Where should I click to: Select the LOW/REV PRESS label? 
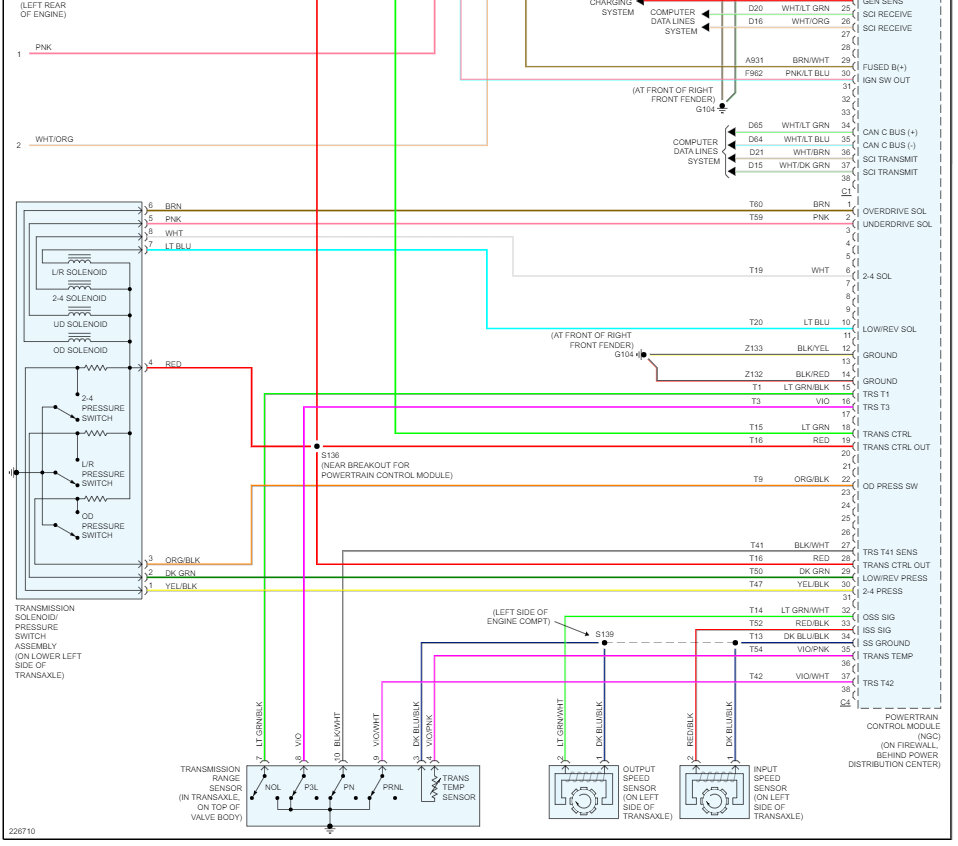894,578
